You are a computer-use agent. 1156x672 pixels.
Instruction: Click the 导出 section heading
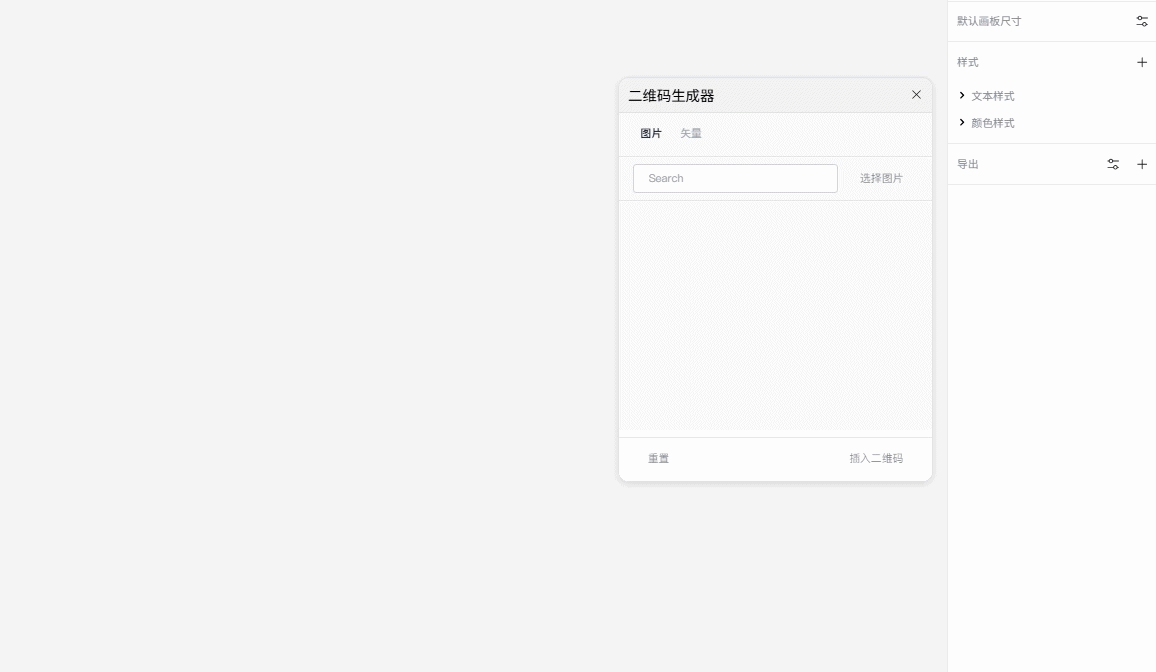tap(968, 164)
